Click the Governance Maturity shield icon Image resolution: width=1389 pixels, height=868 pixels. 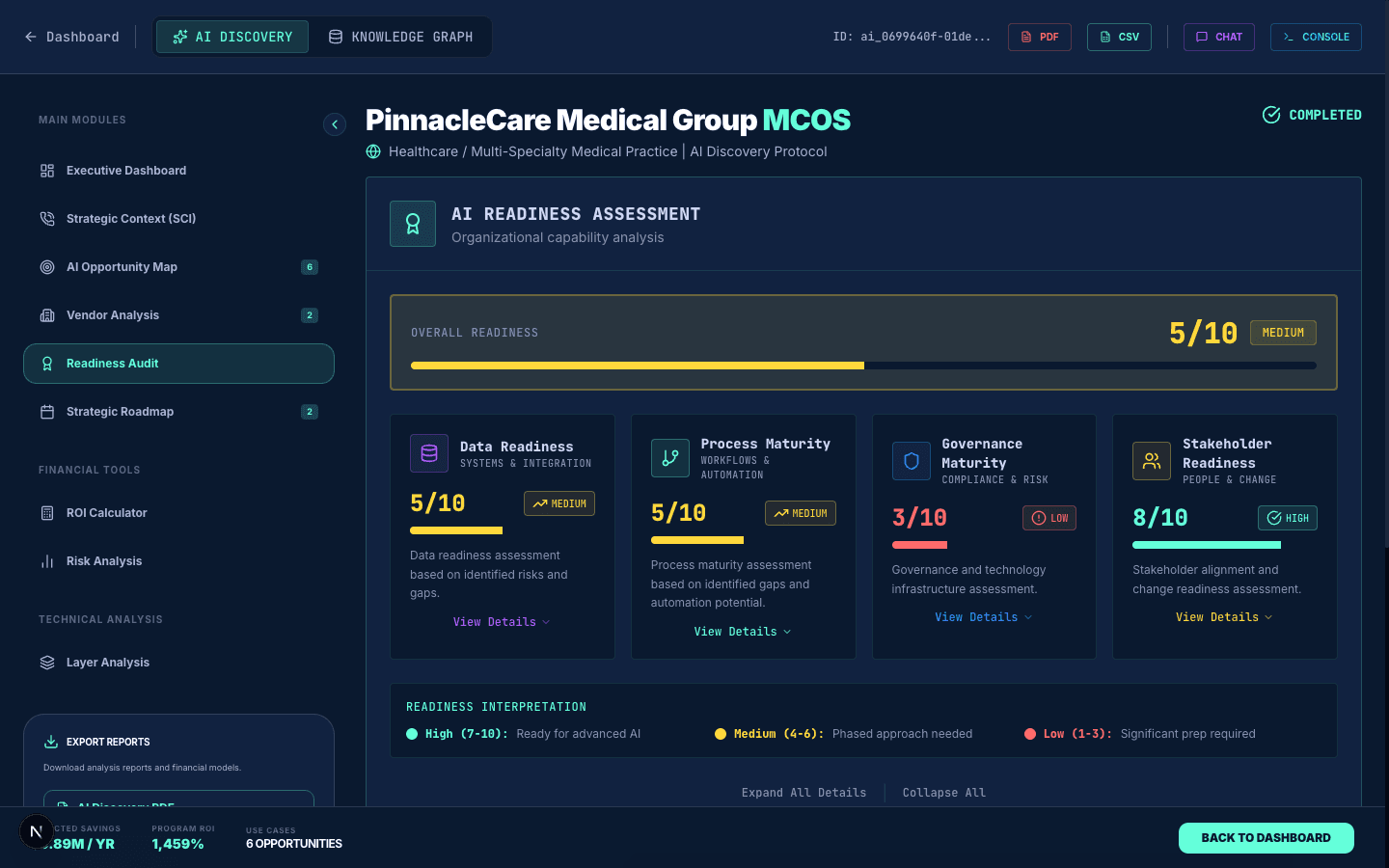pos(912,461)
